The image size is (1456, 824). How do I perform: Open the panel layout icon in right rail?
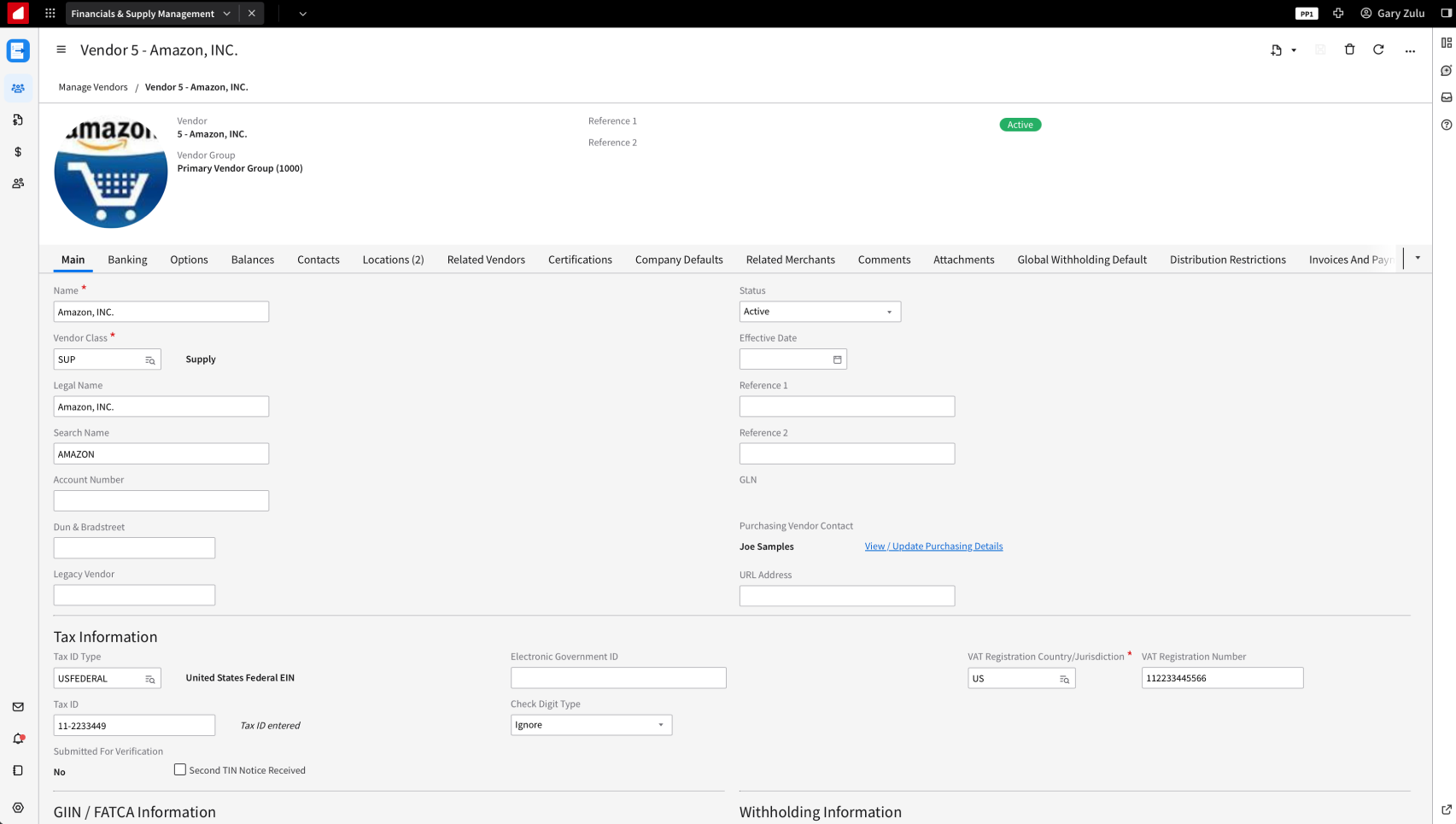coord(1447,43)
